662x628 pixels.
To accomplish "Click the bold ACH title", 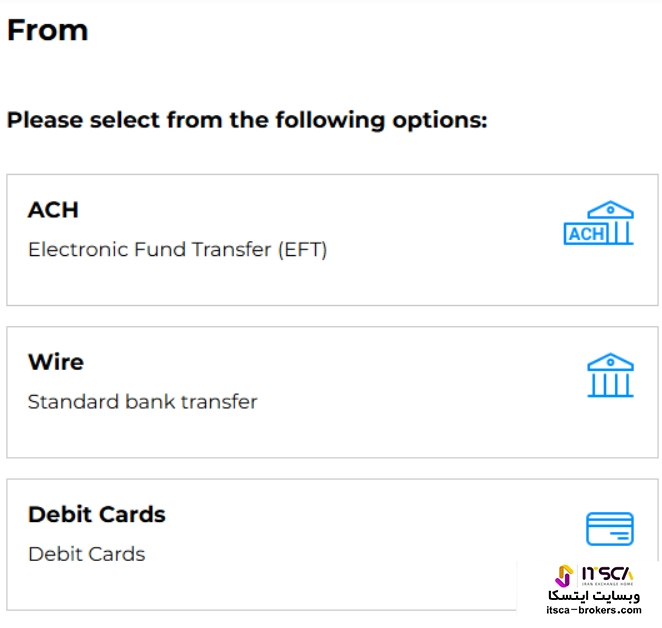I will [x=53, y=210].
